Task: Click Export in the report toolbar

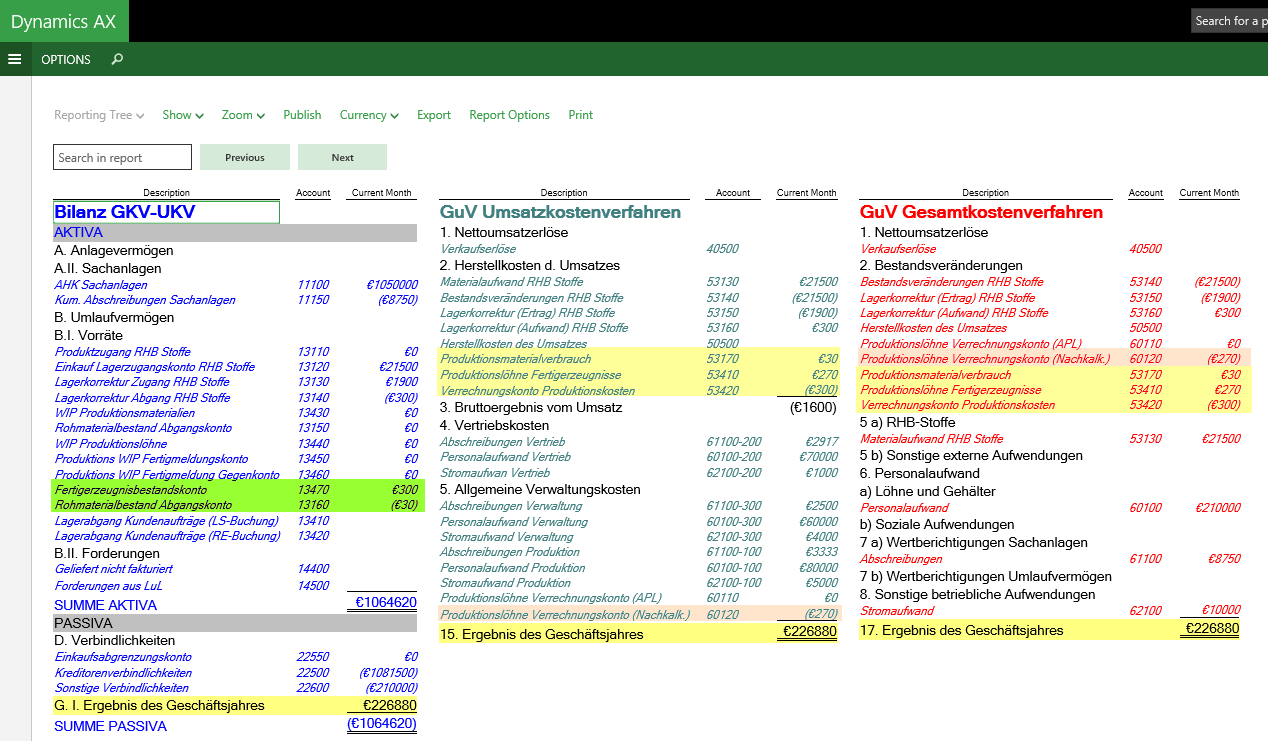Action: coord(434,115)
